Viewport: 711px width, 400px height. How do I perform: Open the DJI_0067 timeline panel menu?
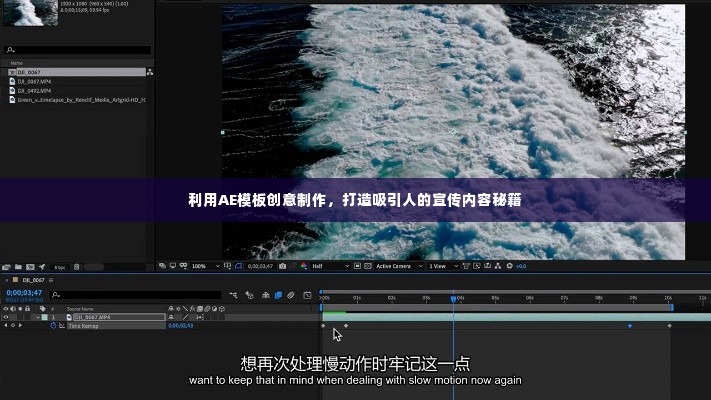(51, 280)
